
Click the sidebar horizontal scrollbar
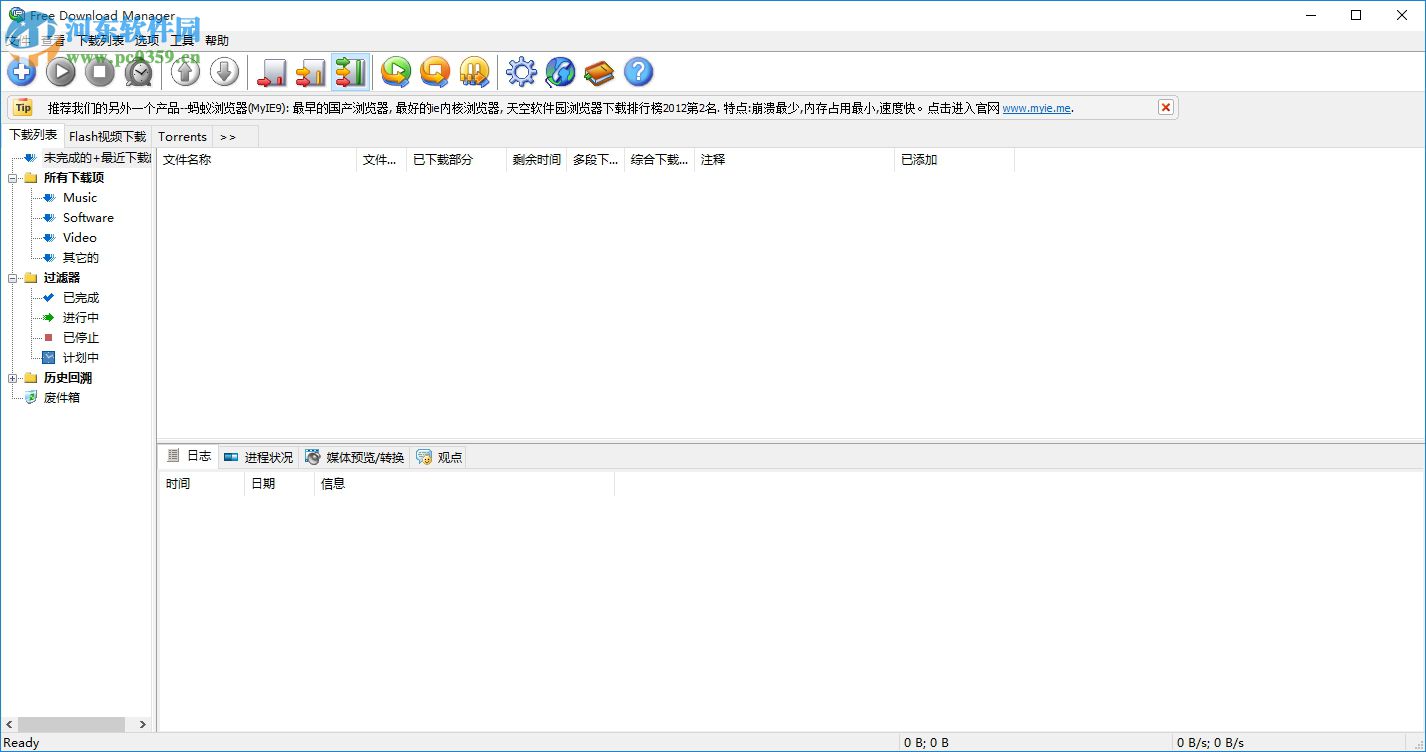pyautogui.click(x=70, y=724)
